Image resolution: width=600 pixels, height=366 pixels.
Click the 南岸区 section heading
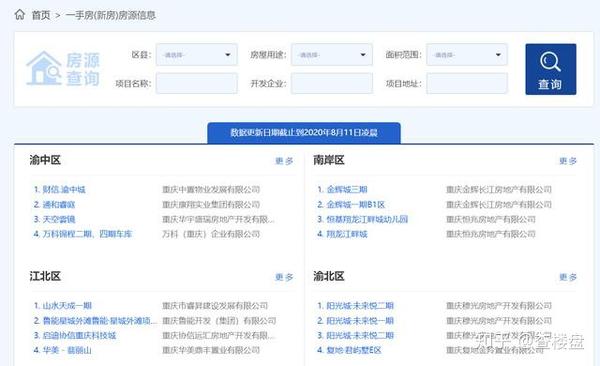click(x=329, y=160)
